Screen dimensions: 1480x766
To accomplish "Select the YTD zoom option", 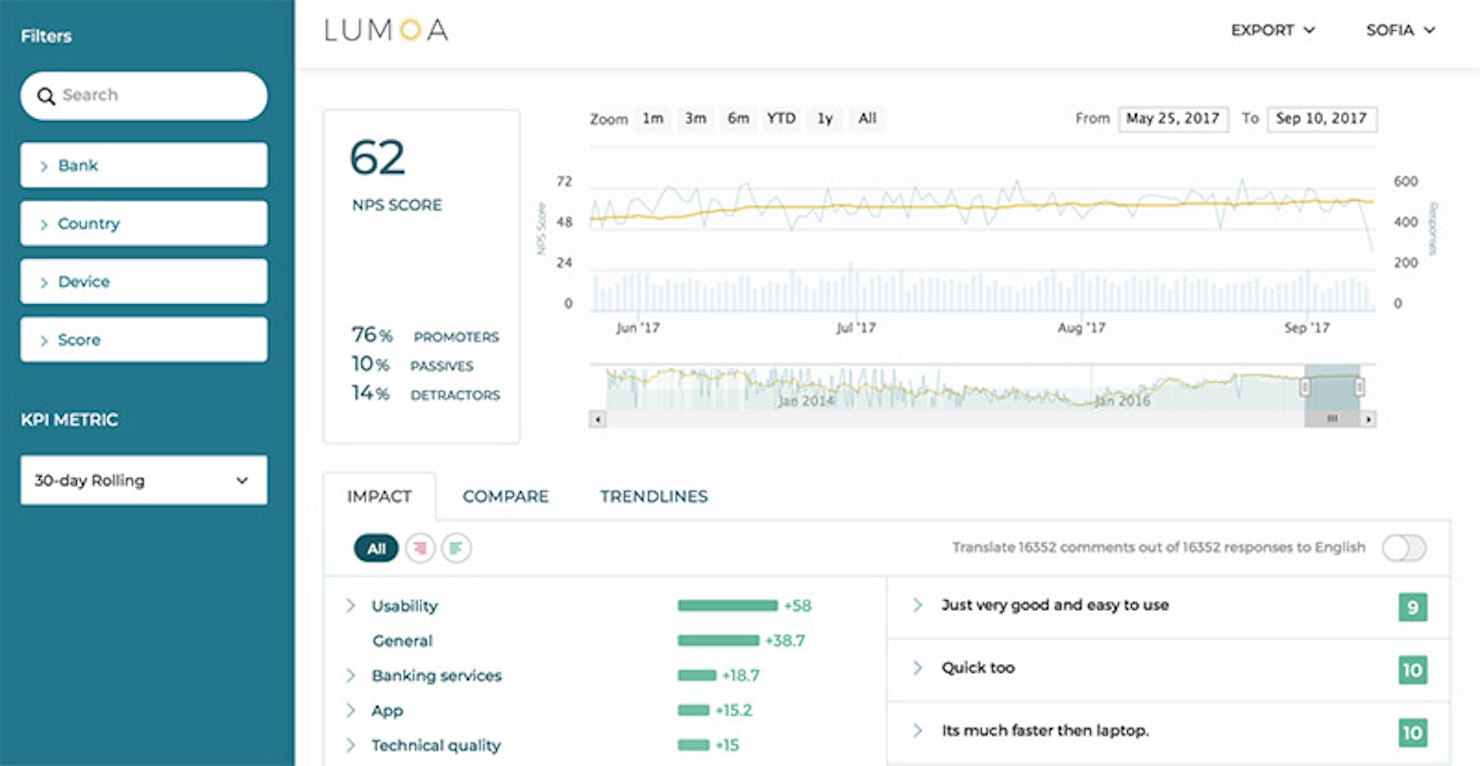I will [x=780, y=118].
